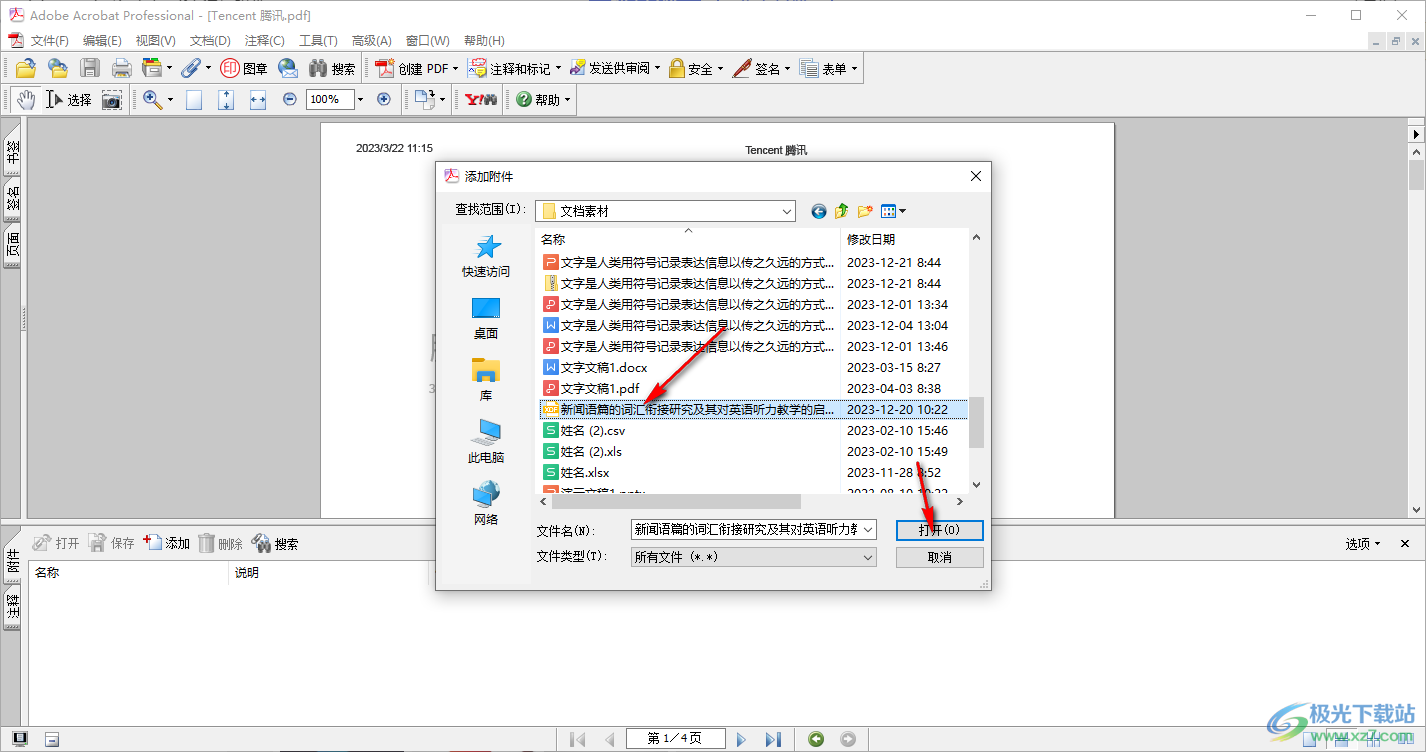Open the 编辑(E) menu
Screen dimensions: 1426x752
click(x=102, y=41)
